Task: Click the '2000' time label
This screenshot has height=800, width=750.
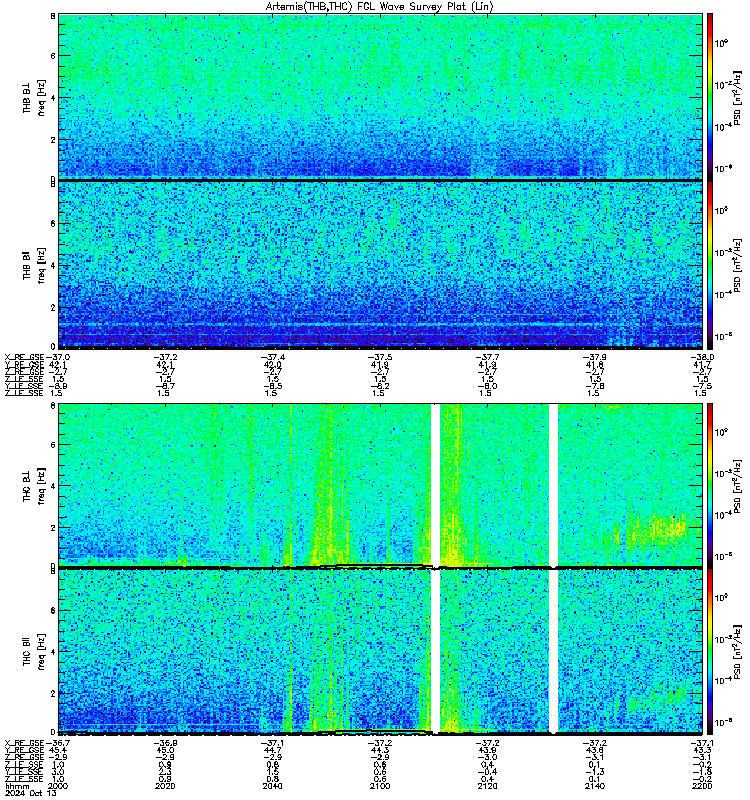Action: [x=57, y=786]
